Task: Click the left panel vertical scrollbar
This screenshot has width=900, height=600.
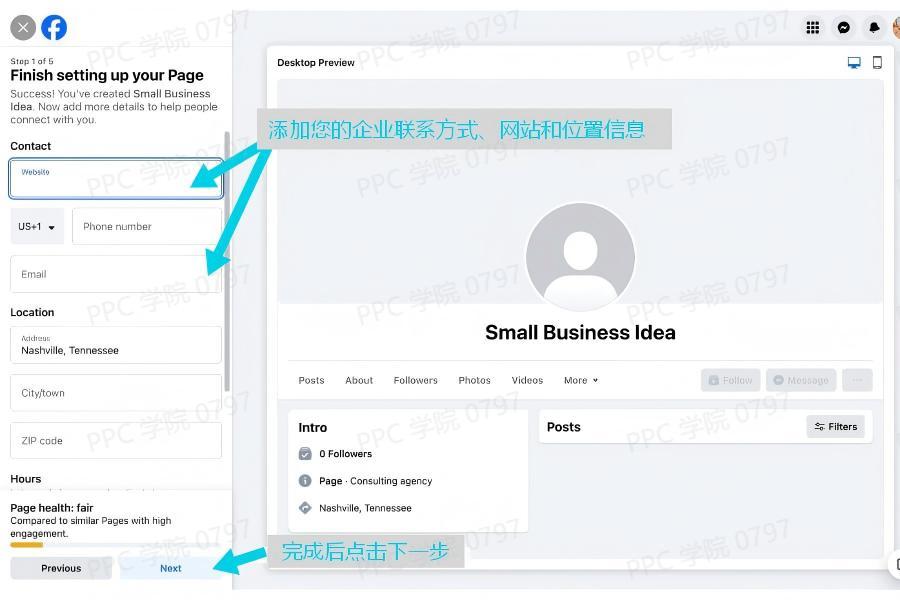Action: pos(227,260)
